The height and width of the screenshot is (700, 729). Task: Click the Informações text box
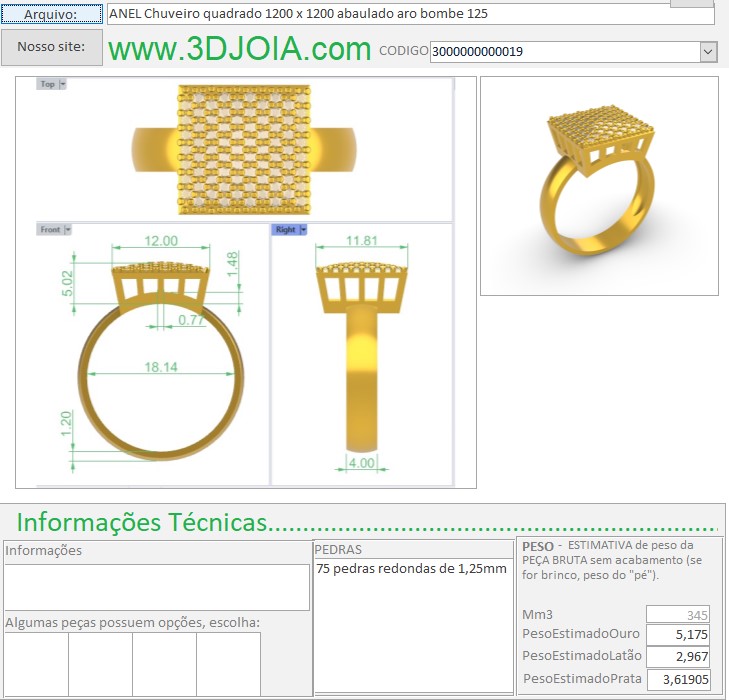coord(157,587)
